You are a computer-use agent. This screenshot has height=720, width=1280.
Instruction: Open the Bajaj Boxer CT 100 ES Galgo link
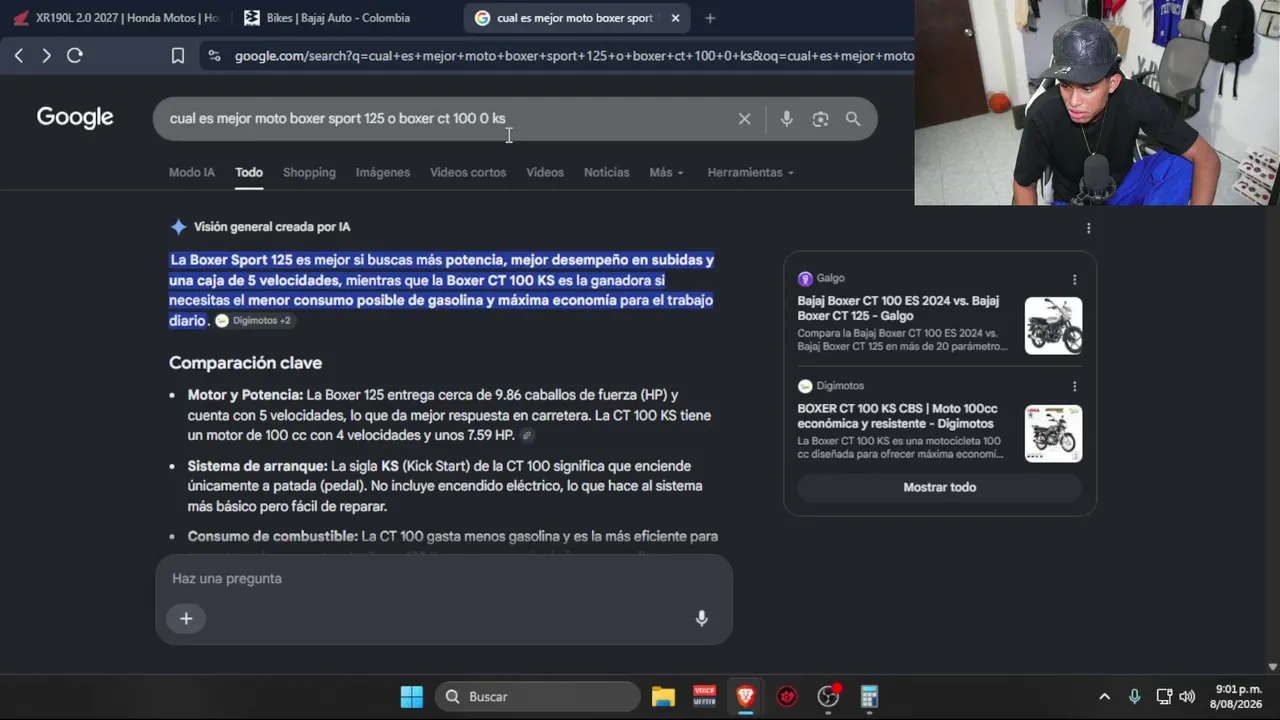click(x=898, y=308)
